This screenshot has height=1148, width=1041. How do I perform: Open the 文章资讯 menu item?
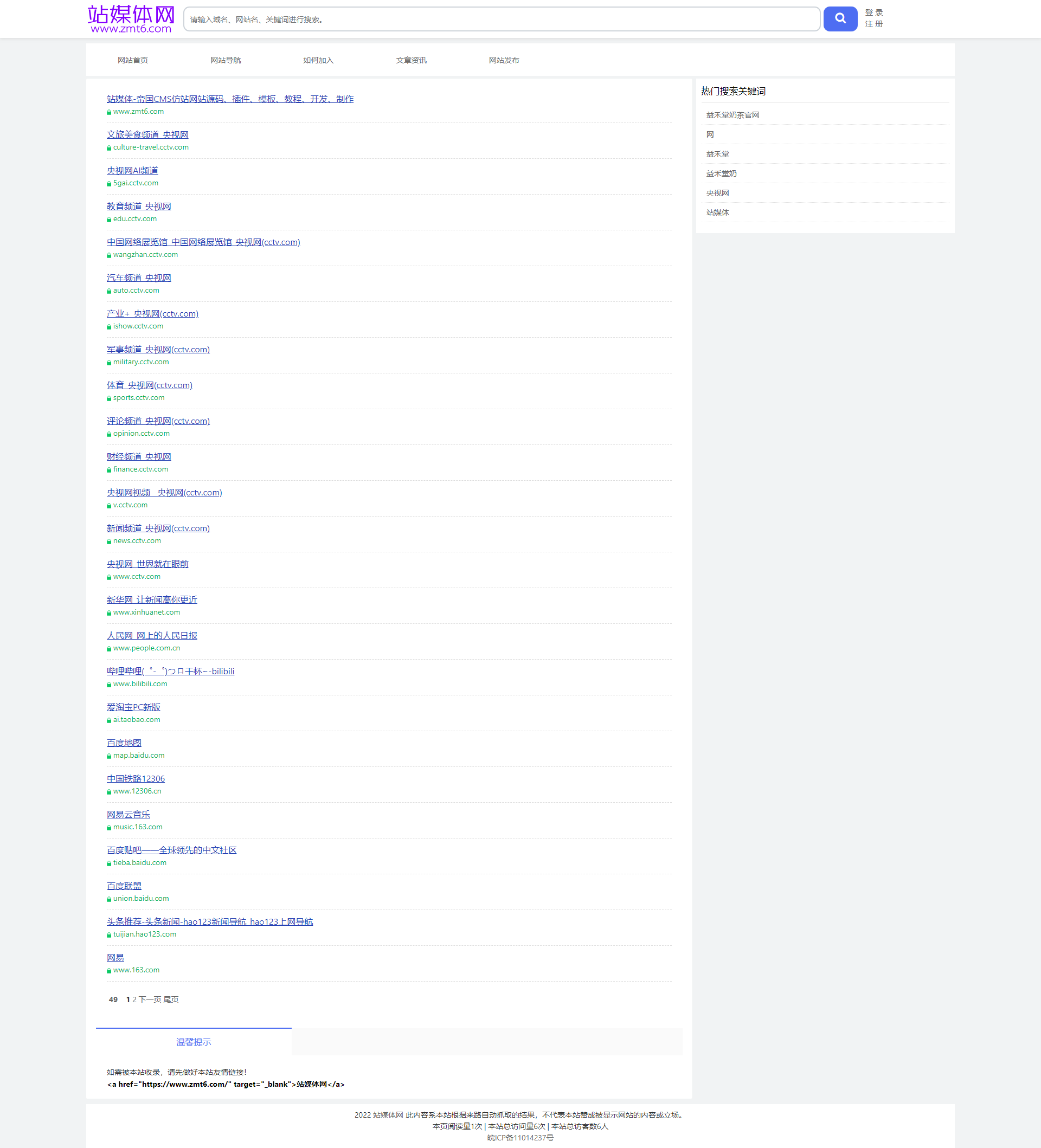[411, 60]
